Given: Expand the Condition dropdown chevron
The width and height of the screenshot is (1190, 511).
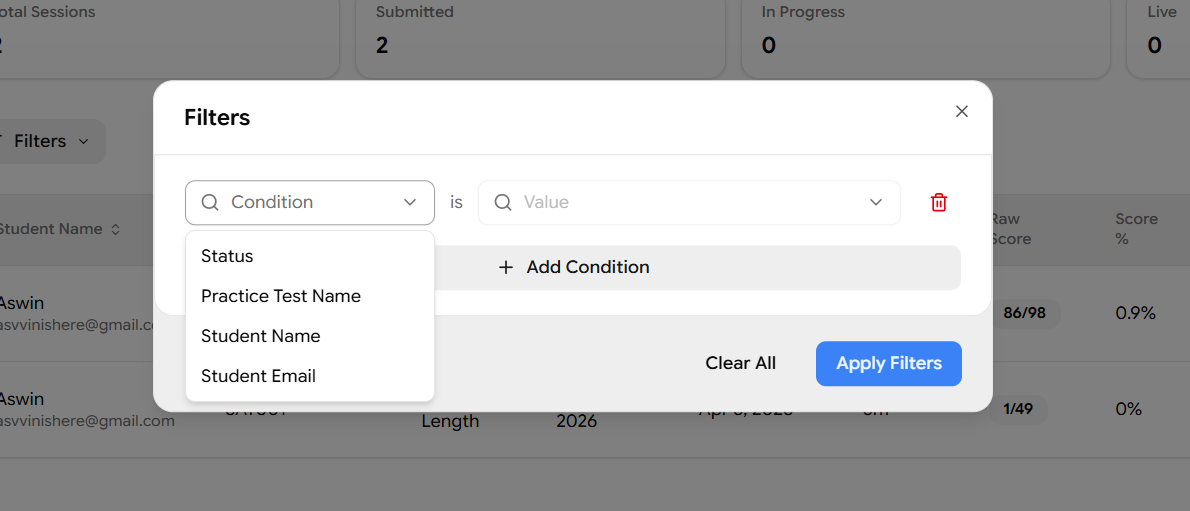Looking at the screenshot, I should coord(410,202).
